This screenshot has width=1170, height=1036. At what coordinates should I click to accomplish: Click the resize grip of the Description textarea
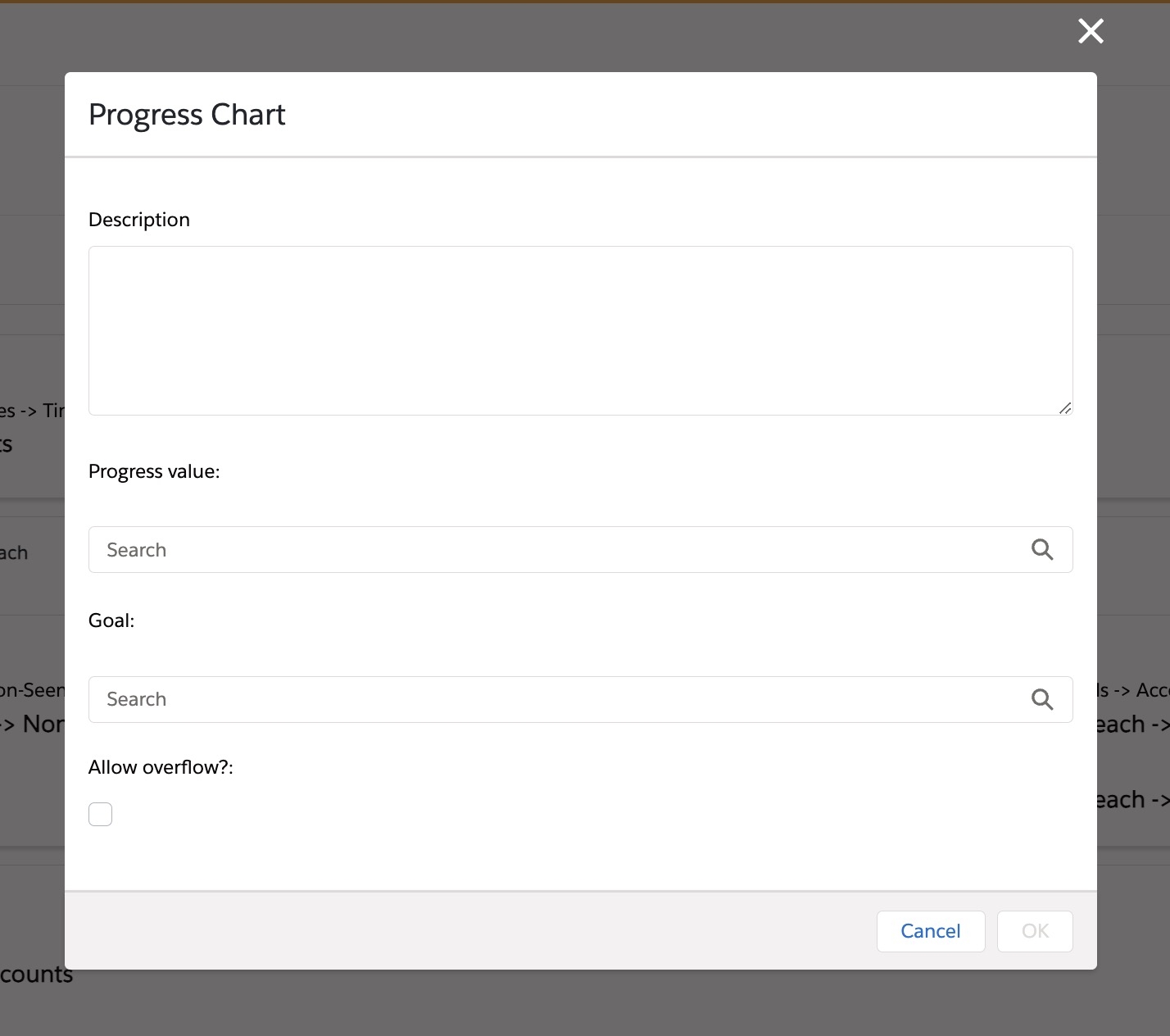[1065, 408]
